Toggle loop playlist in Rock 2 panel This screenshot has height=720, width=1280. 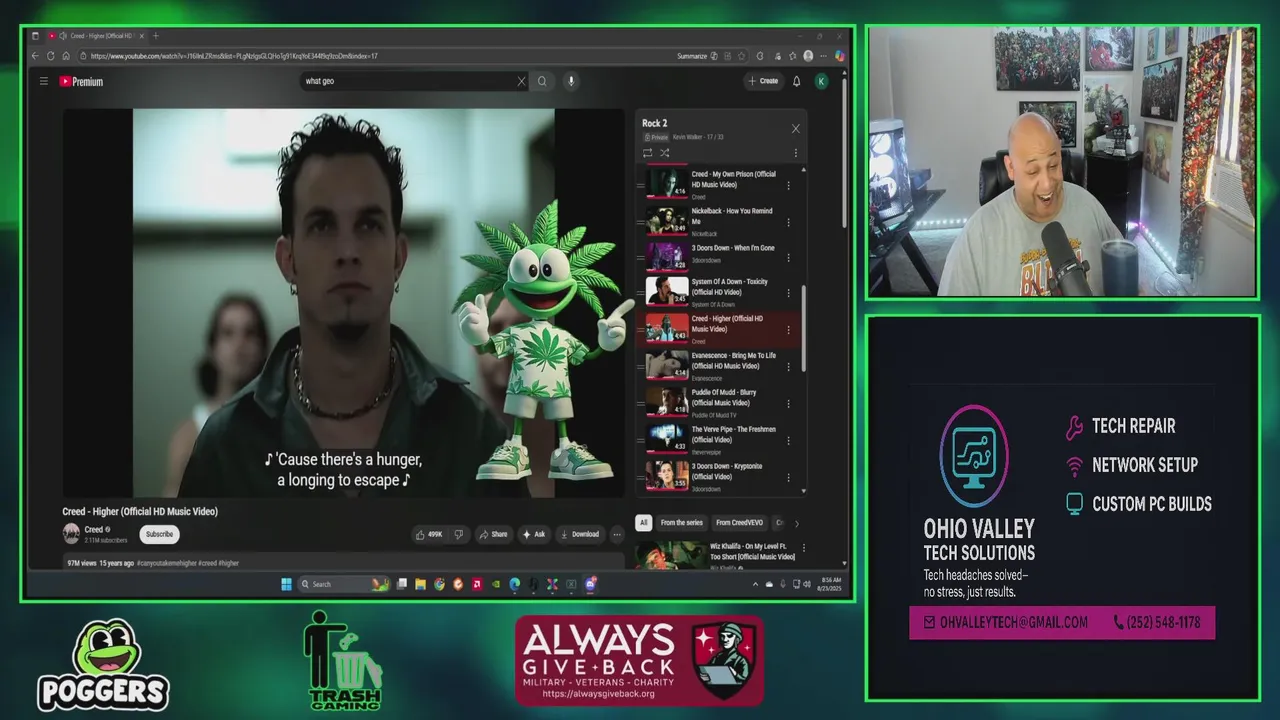(647, 153)
